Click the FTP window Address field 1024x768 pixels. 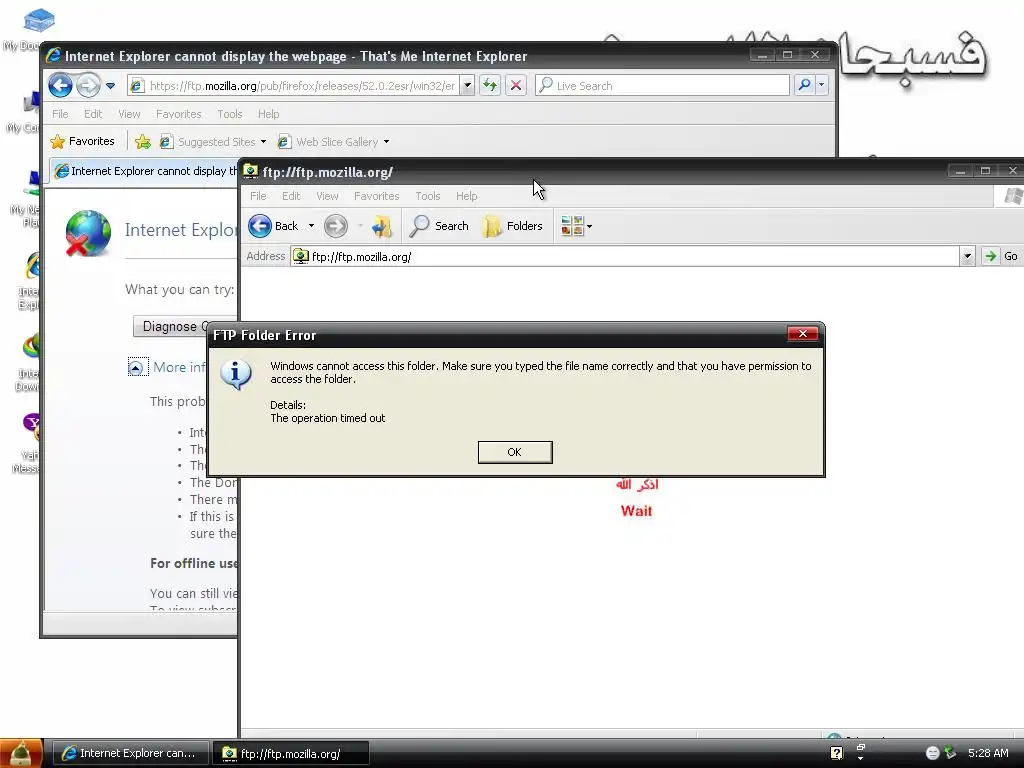click(x=626, y=257)
